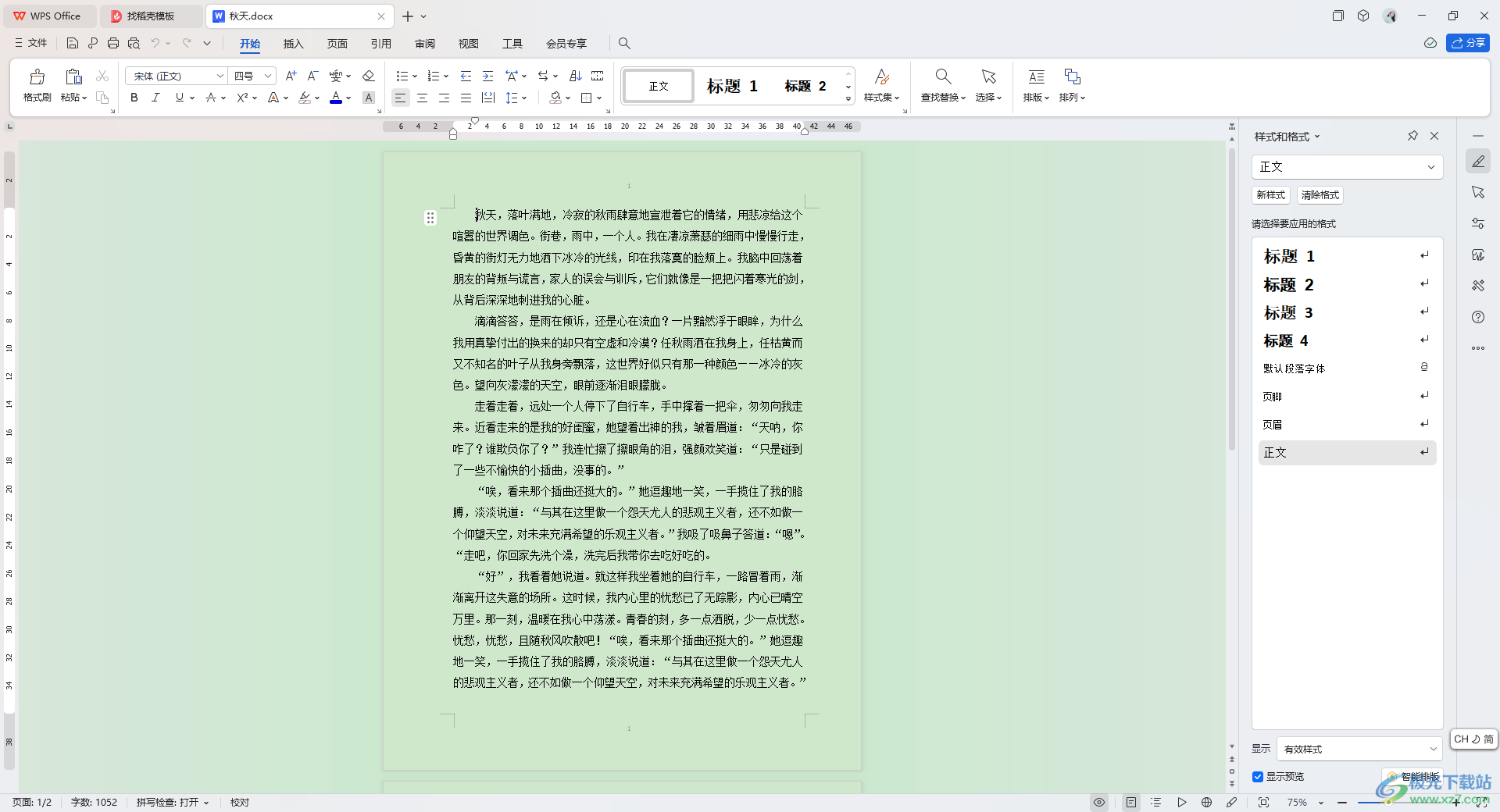1500x812 pixels.
Task: Click the Undo arrow icon
Action: tap(155, 43)
